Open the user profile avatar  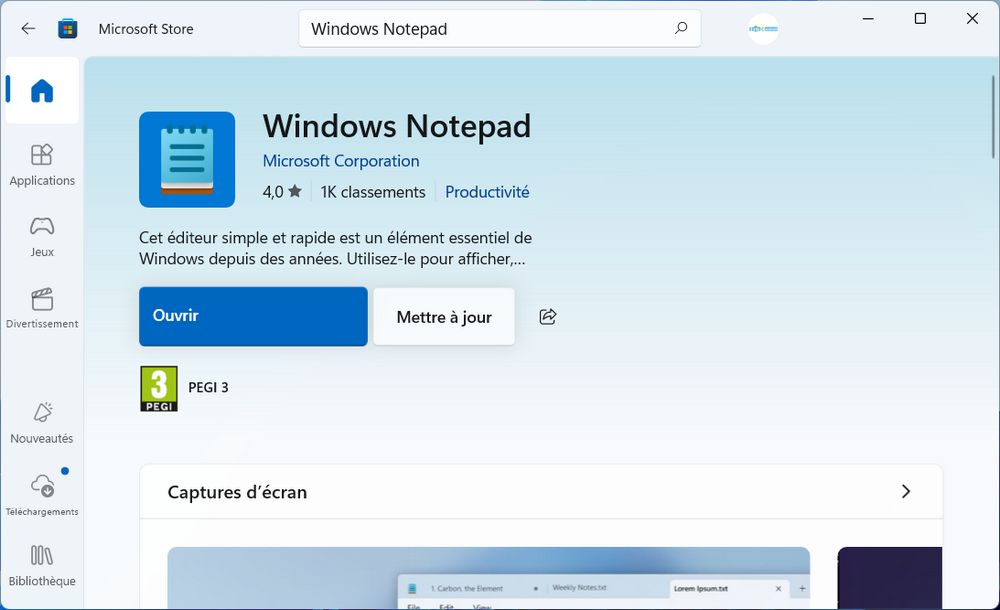tap(763, 29)
